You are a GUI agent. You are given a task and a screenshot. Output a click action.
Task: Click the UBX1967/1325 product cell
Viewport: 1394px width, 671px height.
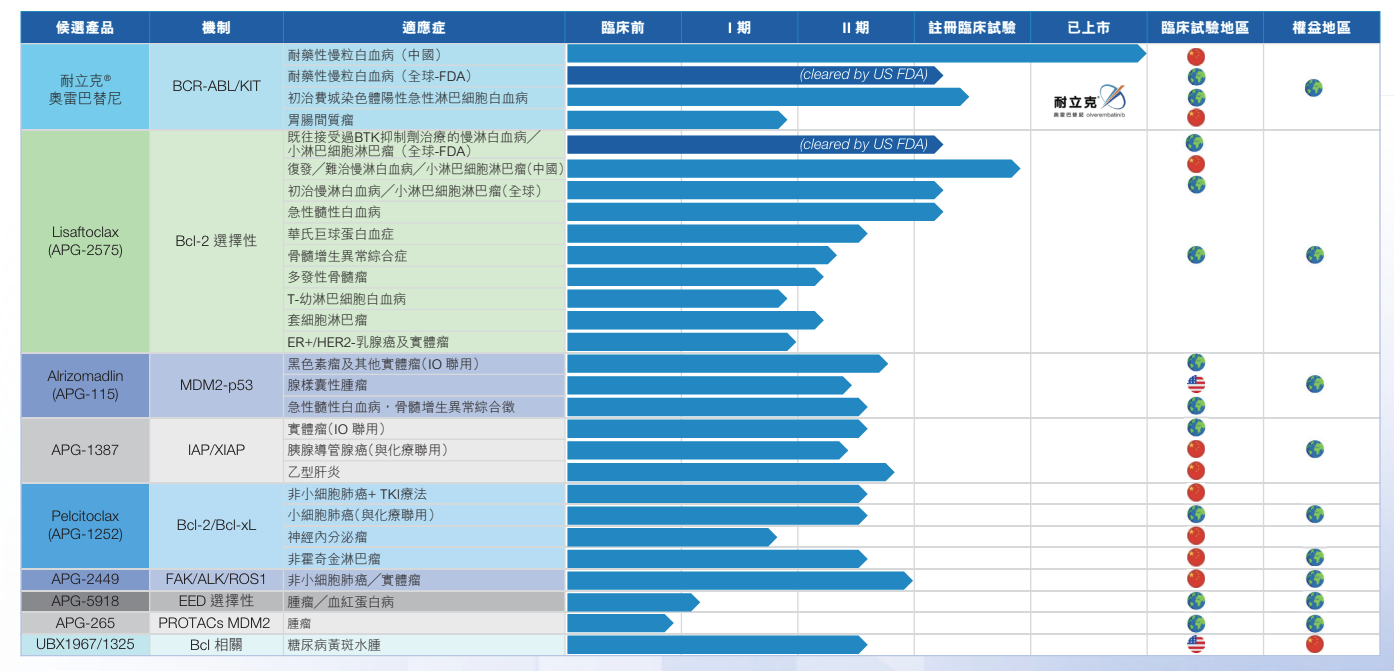[x=85, y=645]
